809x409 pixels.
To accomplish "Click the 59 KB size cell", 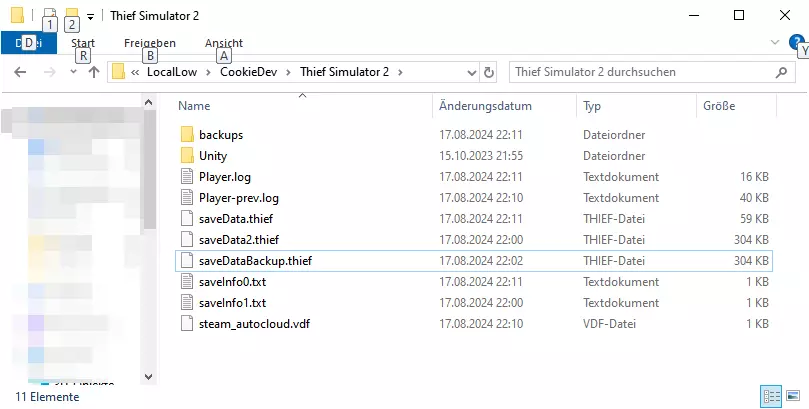I will (754, 219).
